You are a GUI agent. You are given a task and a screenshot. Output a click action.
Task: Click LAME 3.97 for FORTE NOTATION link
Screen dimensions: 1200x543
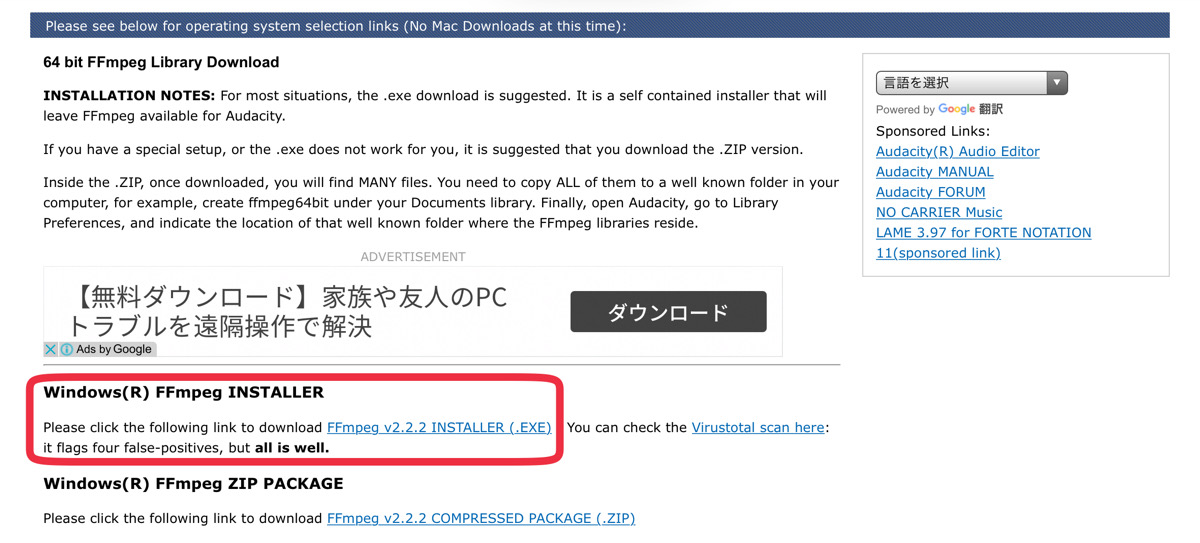point(984,232)
